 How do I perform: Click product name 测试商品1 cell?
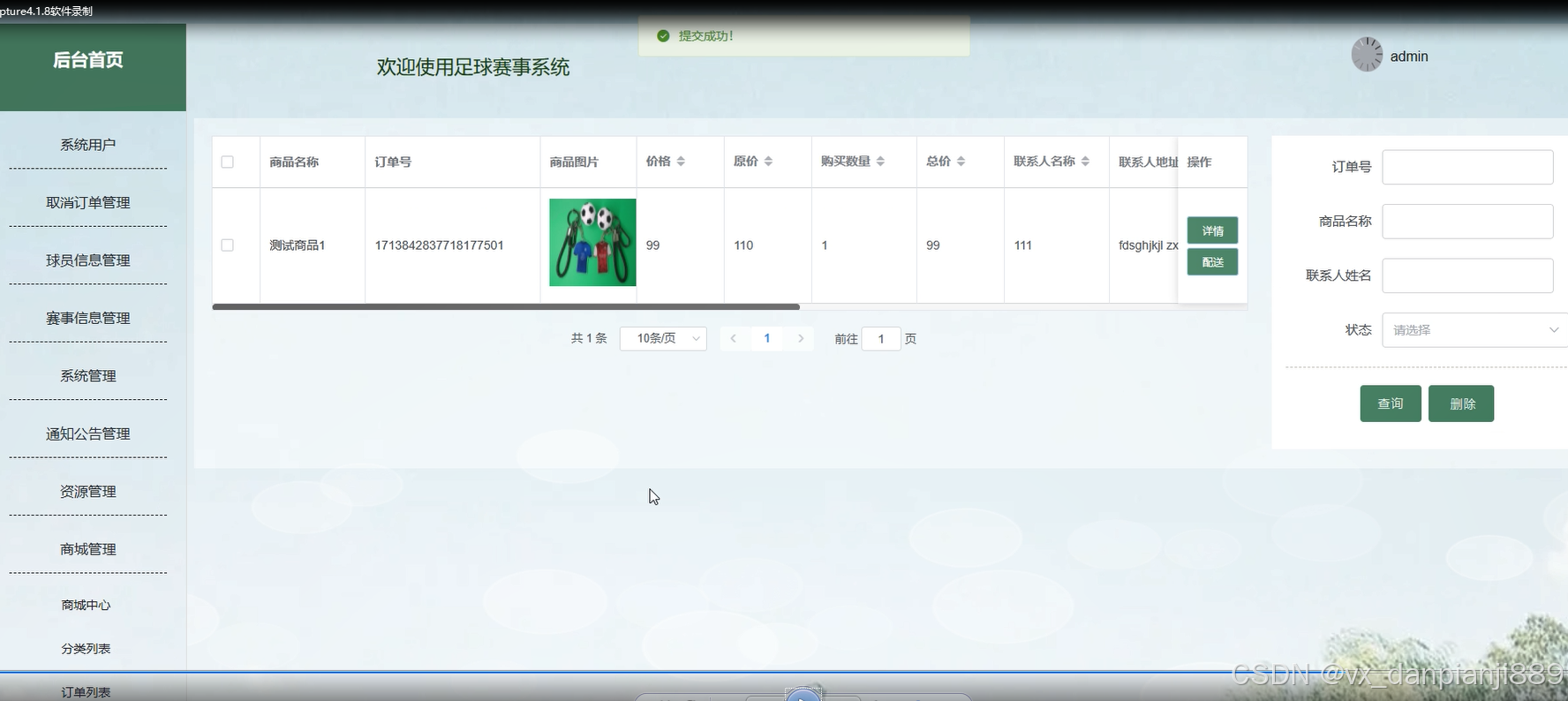[x=298, y=245]
